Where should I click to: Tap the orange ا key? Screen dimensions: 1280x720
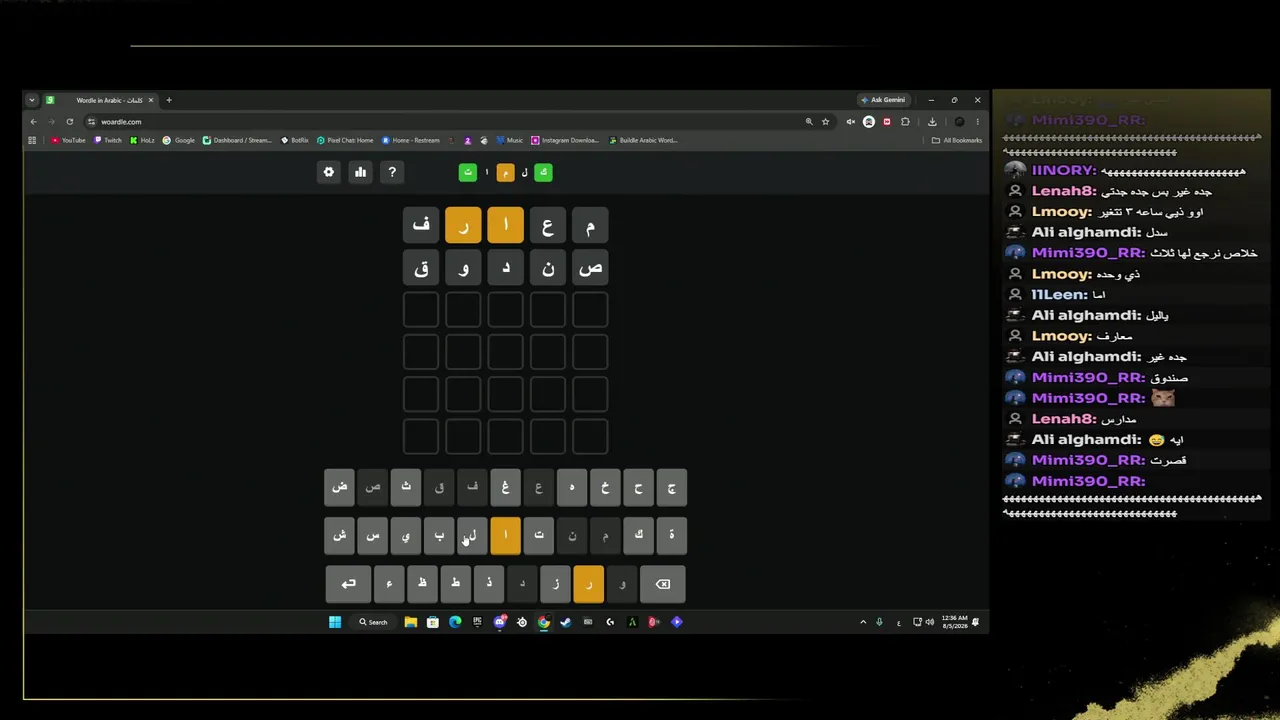click(x=505, y=535)
